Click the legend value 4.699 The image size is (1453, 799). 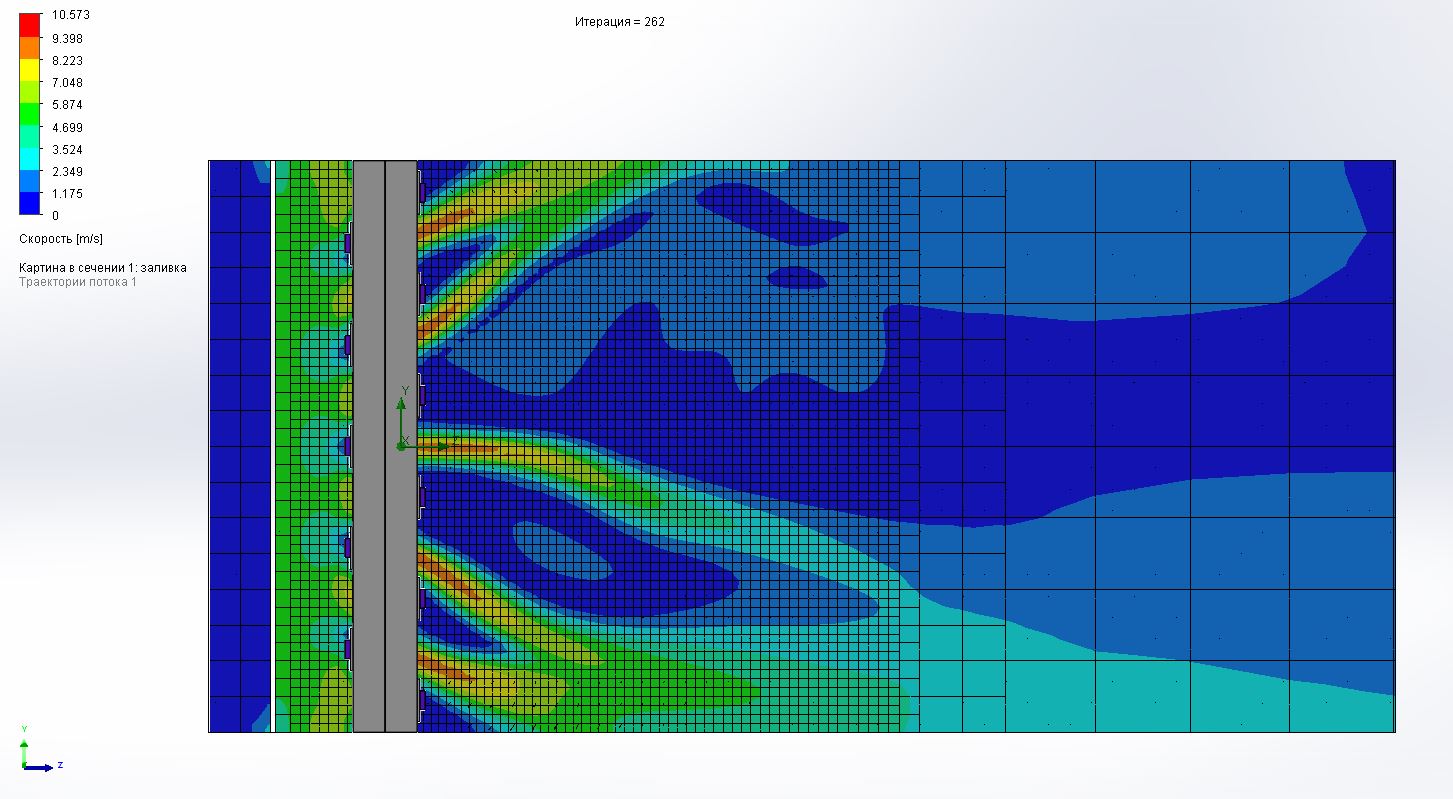tap(67, 127)
